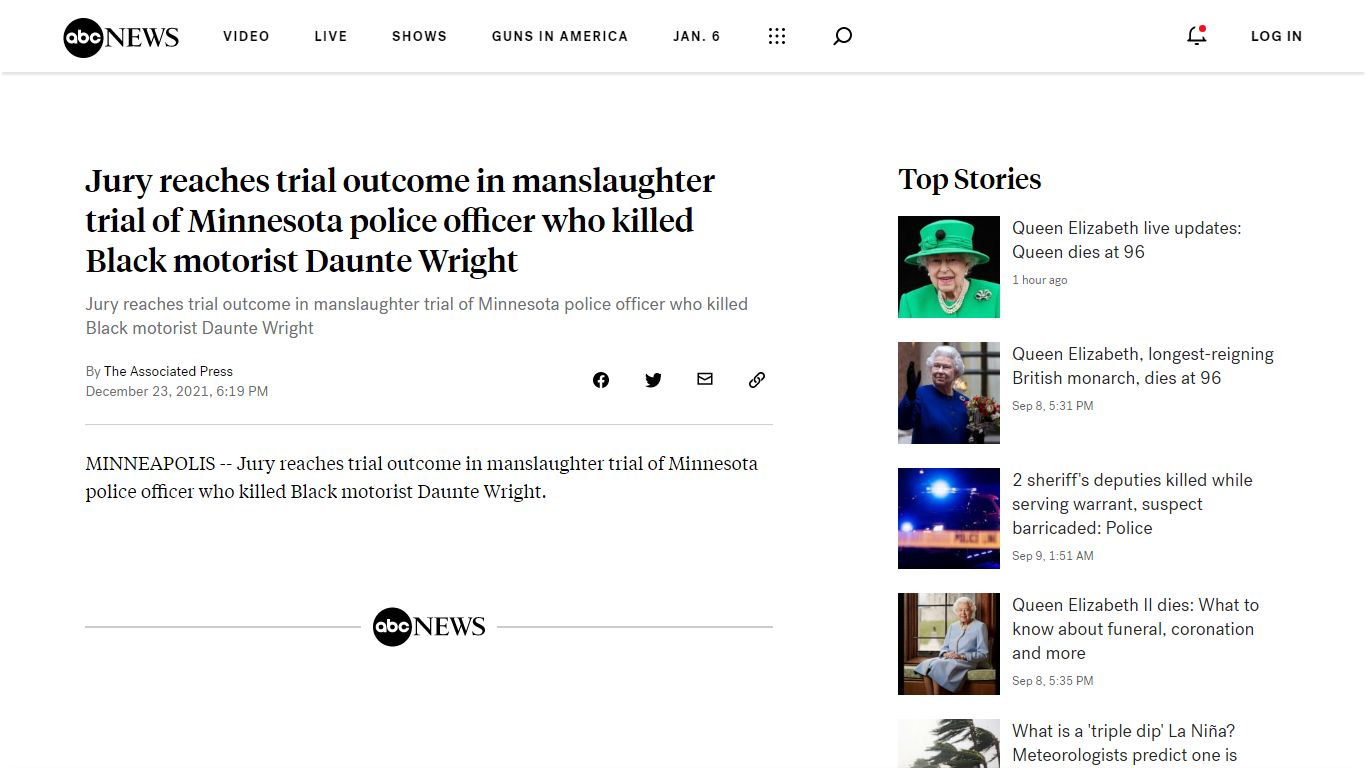Open the 'triple dip' La Niña story

(x=1125, y=743)
